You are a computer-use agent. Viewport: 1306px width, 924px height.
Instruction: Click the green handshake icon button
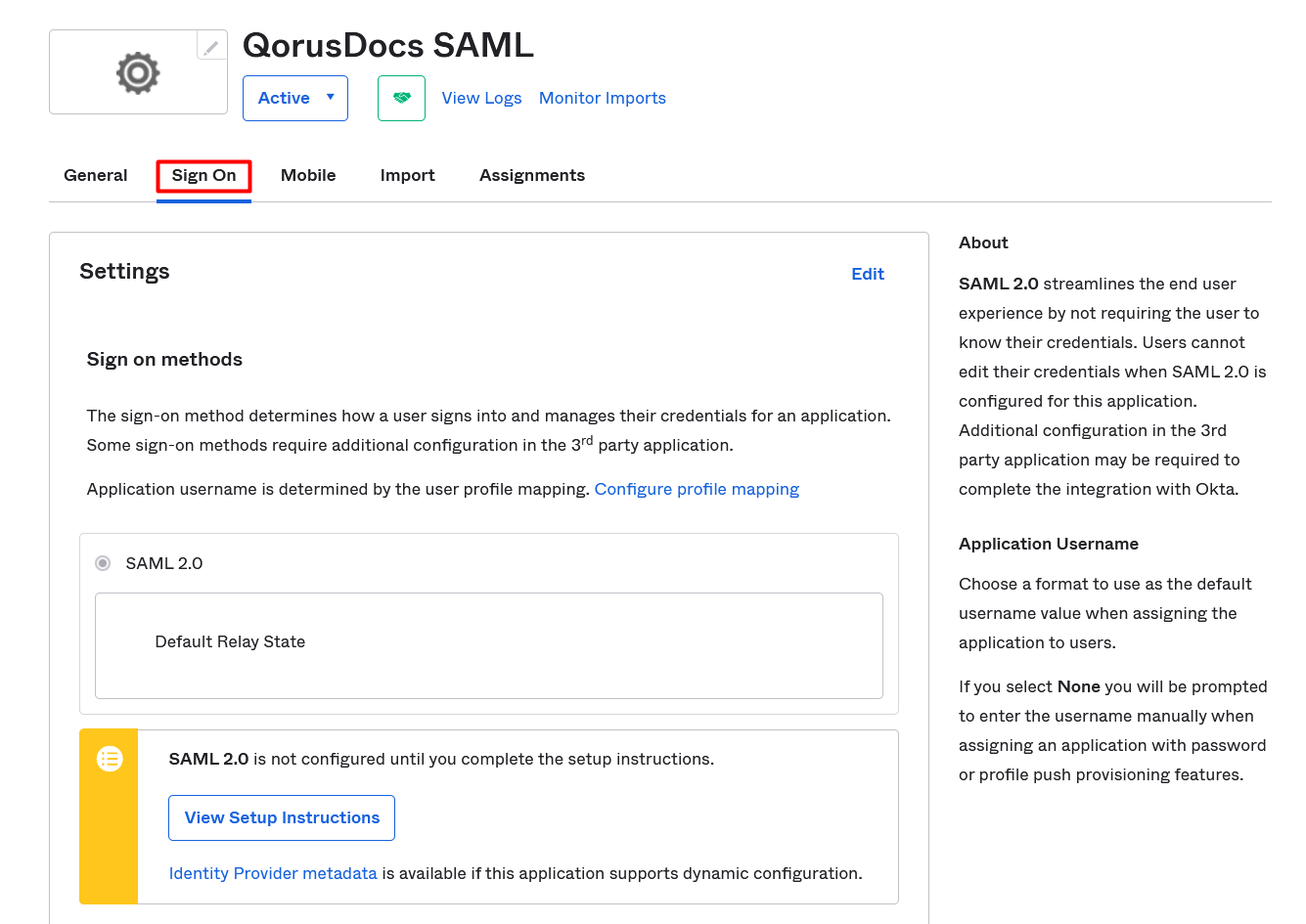point(401,98)
